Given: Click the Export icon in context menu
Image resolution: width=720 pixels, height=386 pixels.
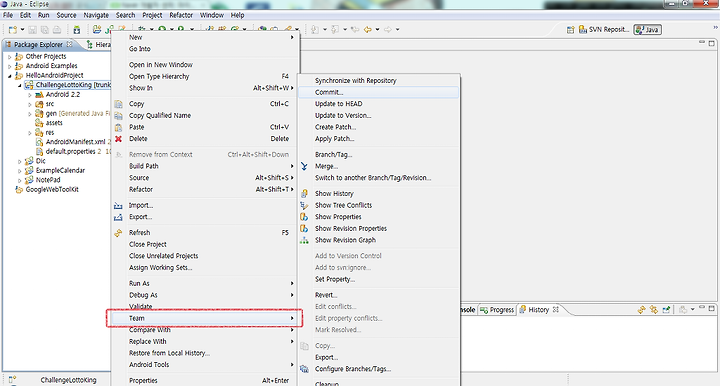Looking at the screenshot, I should [118, 217].
